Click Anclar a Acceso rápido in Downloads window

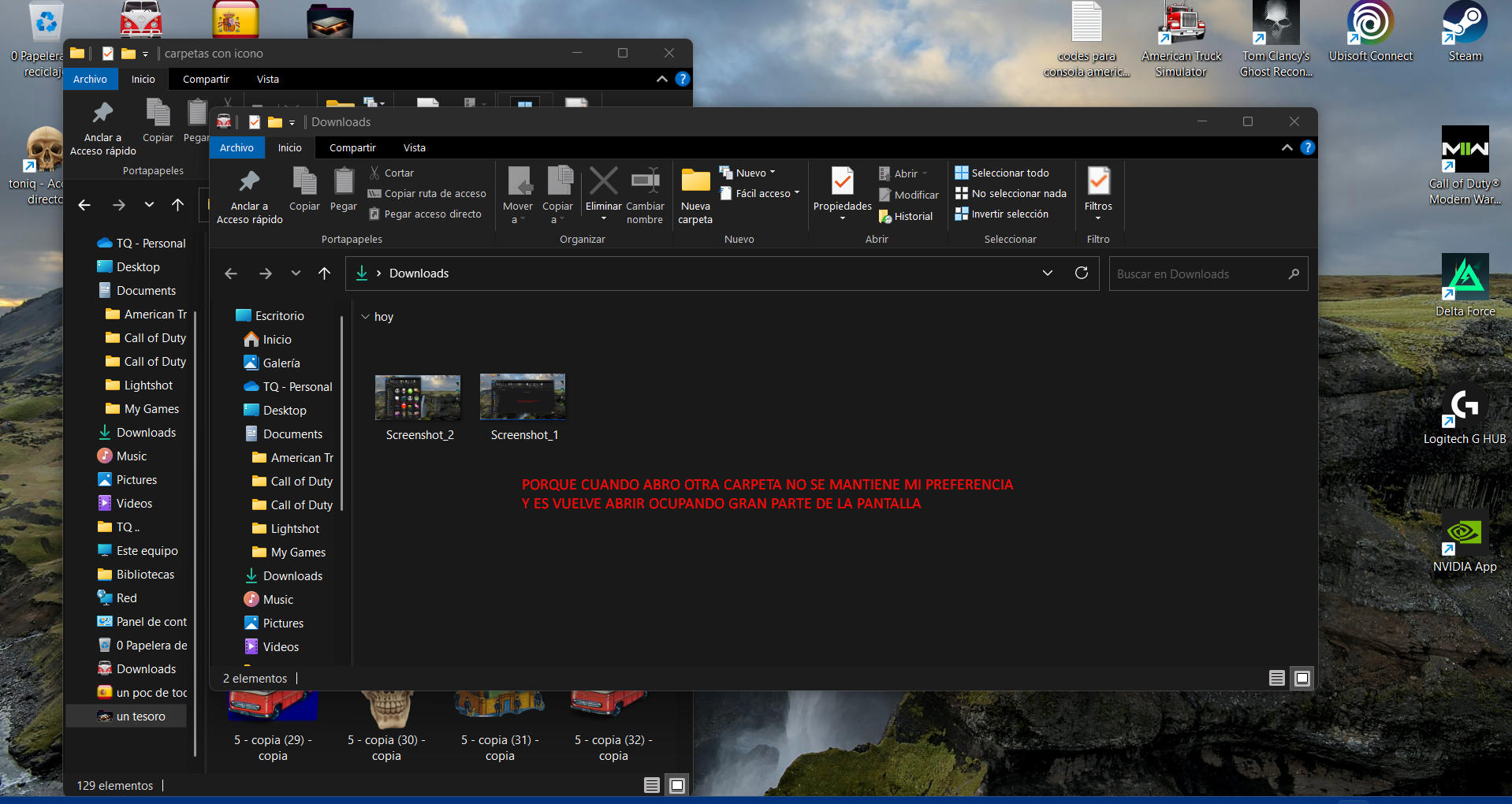click(249, 197)
